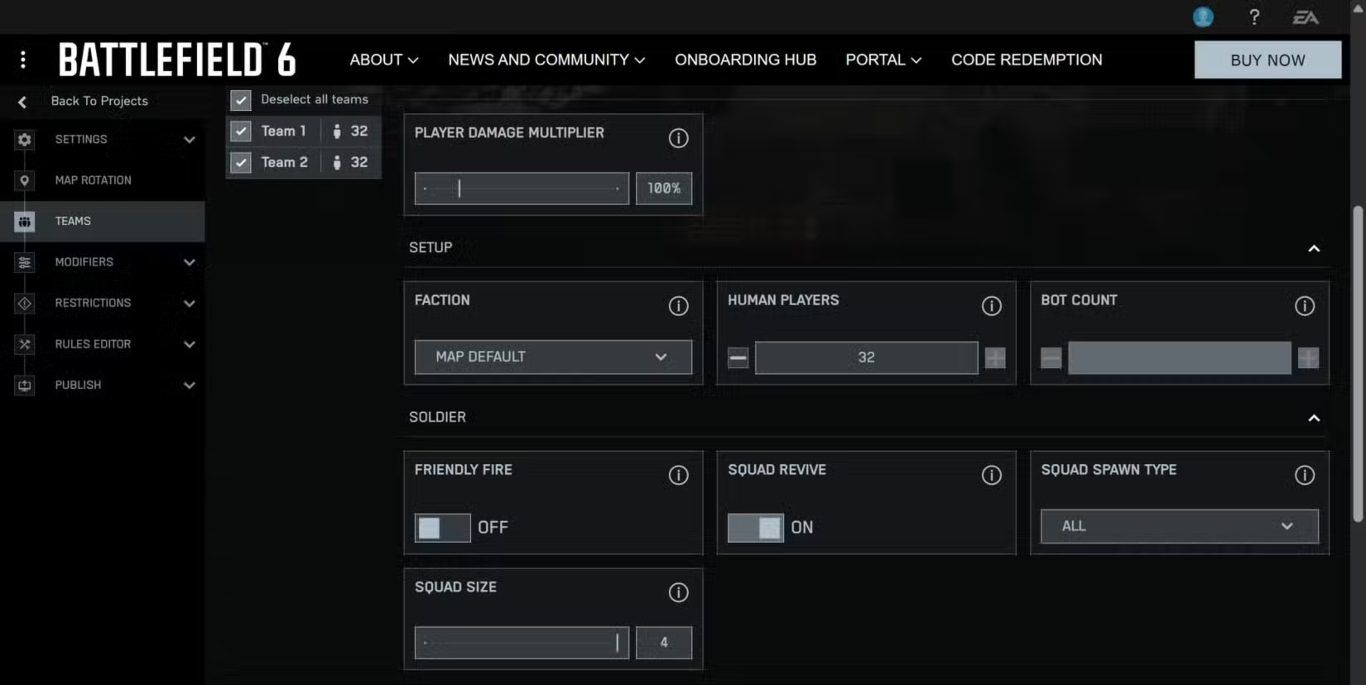This screenshot has width=1366, height=685.
Task: Show info for Bot Count
Action: [1304, 306]
